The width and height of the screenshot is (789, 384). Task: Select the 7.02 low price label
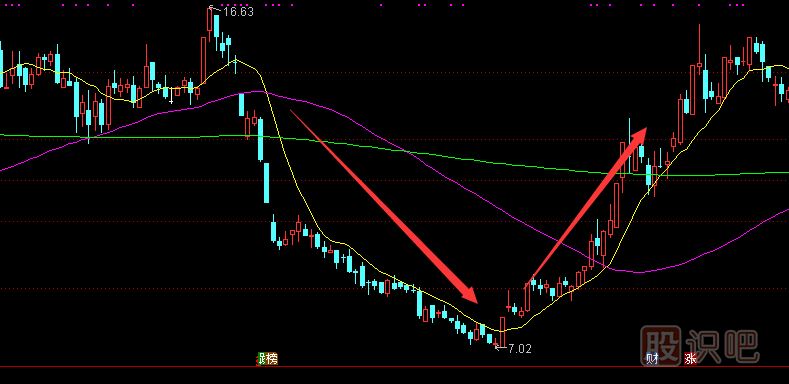pos(520,348)
